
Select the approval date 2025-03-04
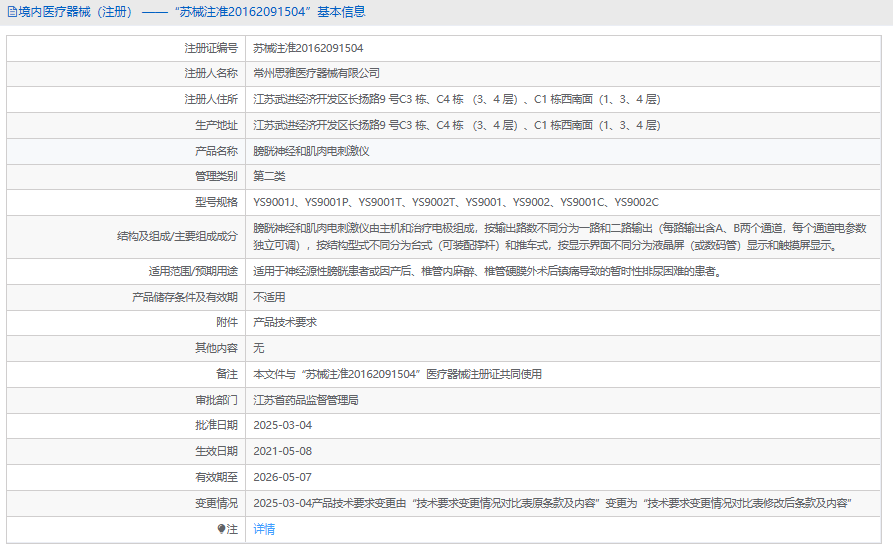pyautogui.click(x=282, y=426)
